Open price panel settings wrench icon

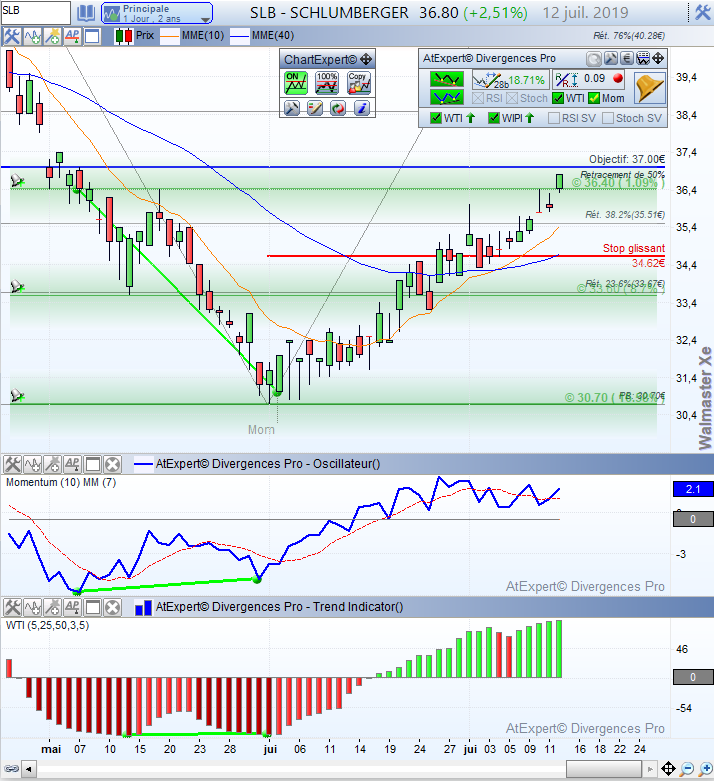click(x=11, y=36)
